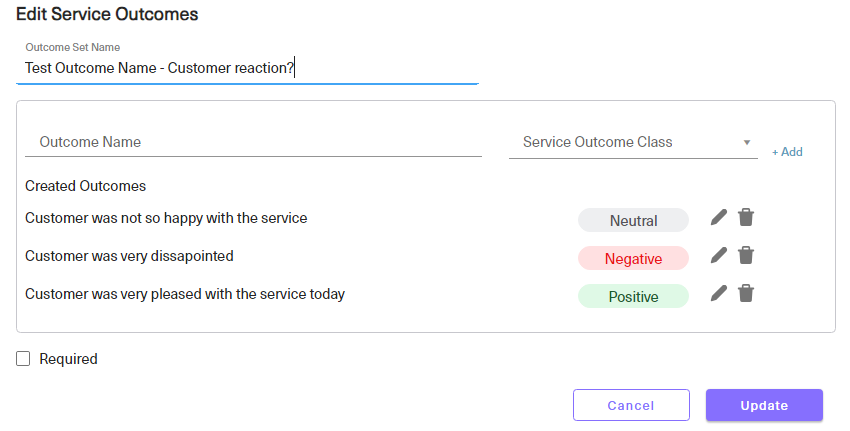Tick the Required checkbox
Viewport: 850px width, 431px height.
[23, 358]
